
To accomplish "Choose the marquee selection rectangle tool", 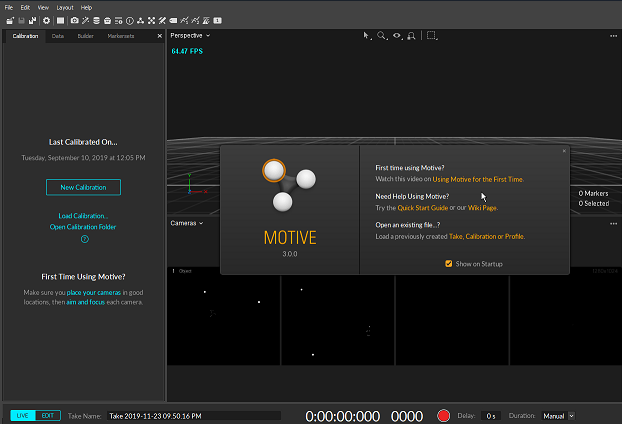I will pos(432,35).
